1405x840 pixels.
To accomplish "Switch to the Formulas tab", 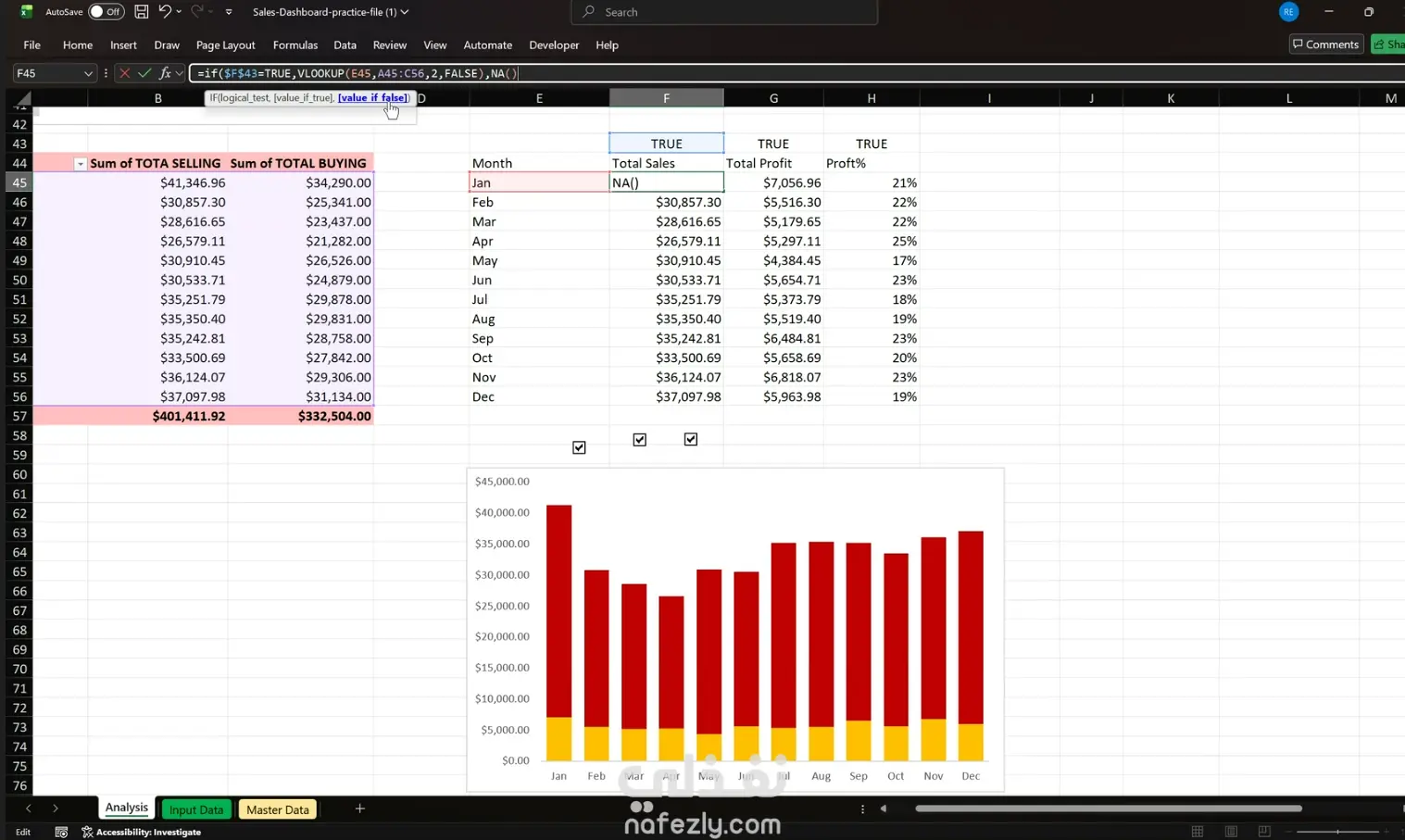I will [x=295, y=44].
